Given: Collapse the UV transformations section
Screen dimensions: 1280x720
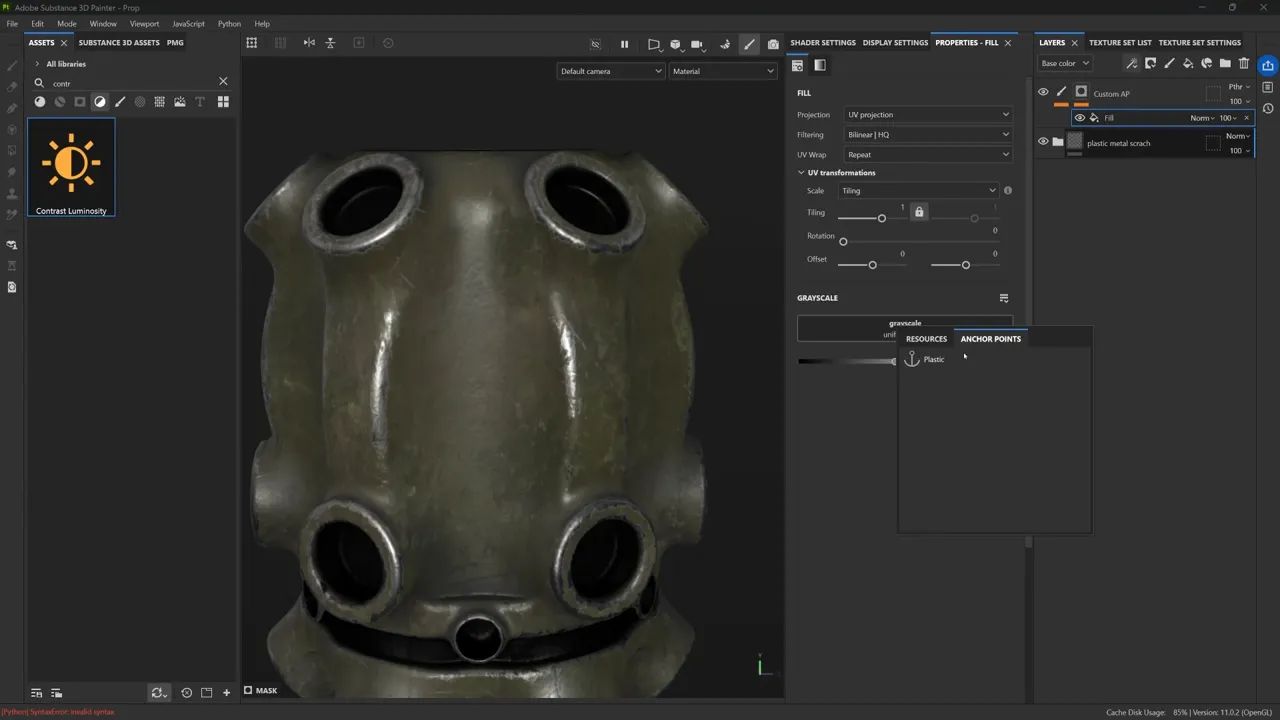Looking at the screenshot, I should pyautogui.click(x=802, y=173).
